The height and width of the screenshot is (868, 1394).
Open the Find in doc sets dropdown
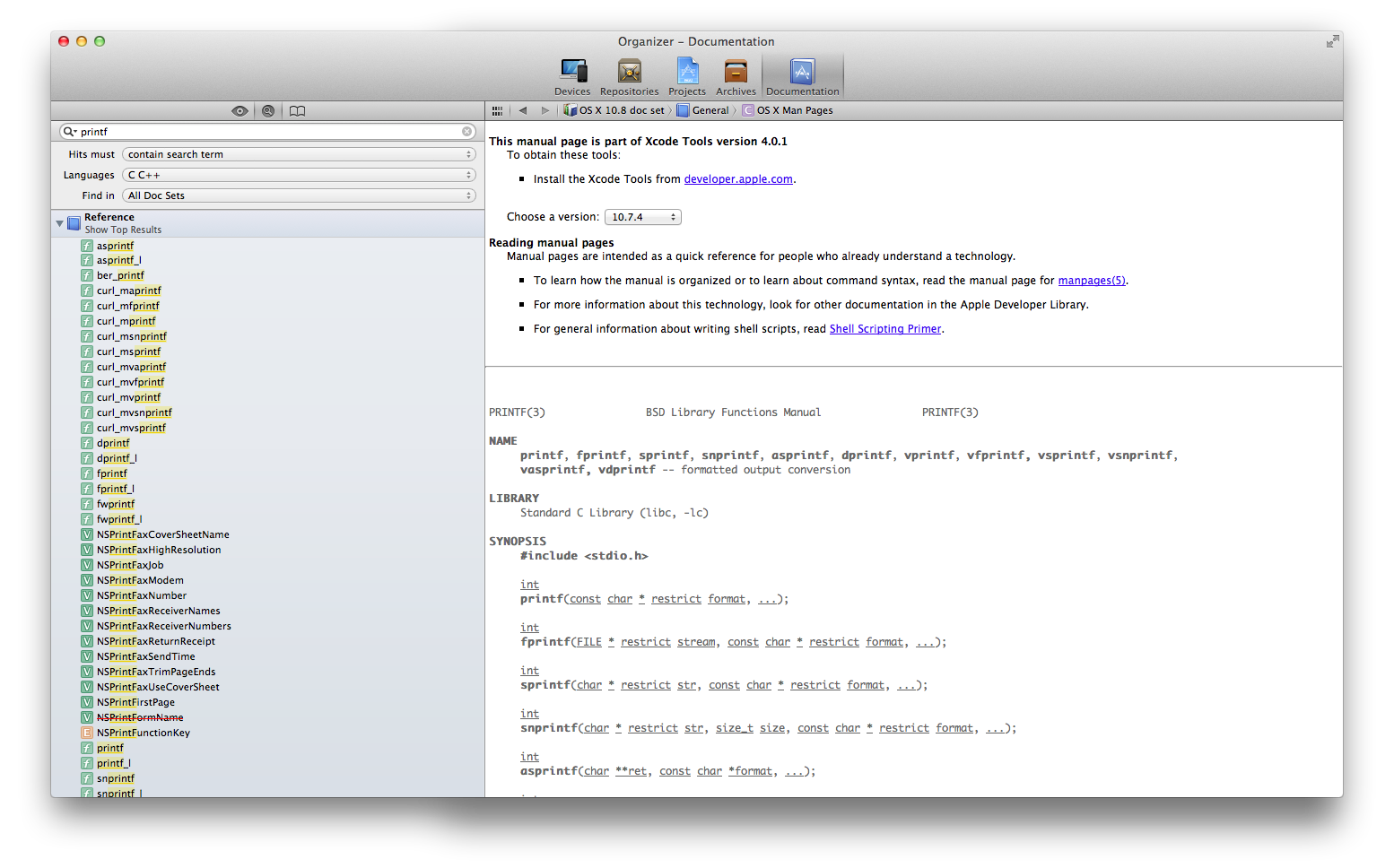coord(299,195)
